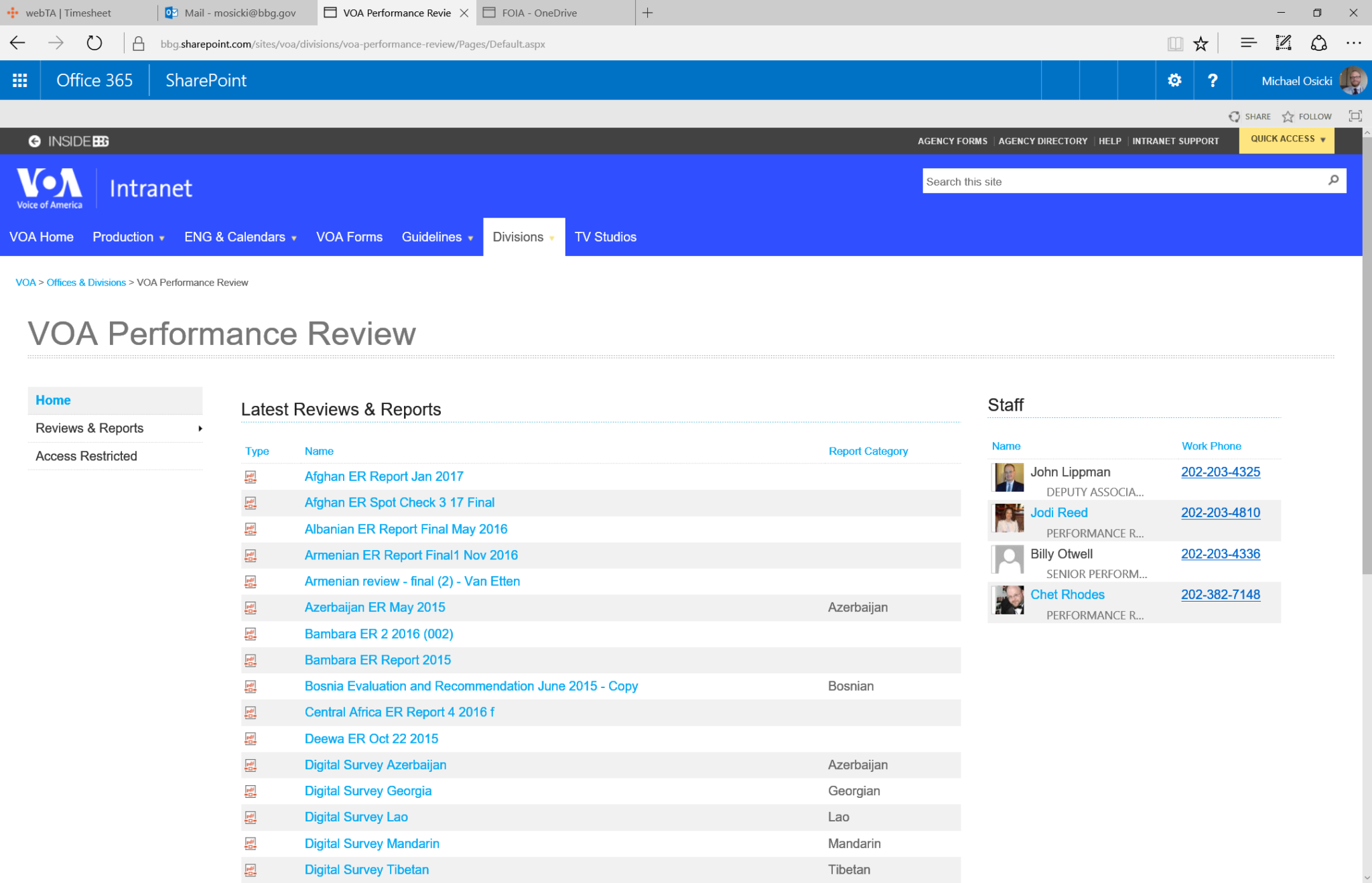1372x883 pixels.
Task: Open Azerbaijan ER May 2015 report
Action: pos(374,607)
